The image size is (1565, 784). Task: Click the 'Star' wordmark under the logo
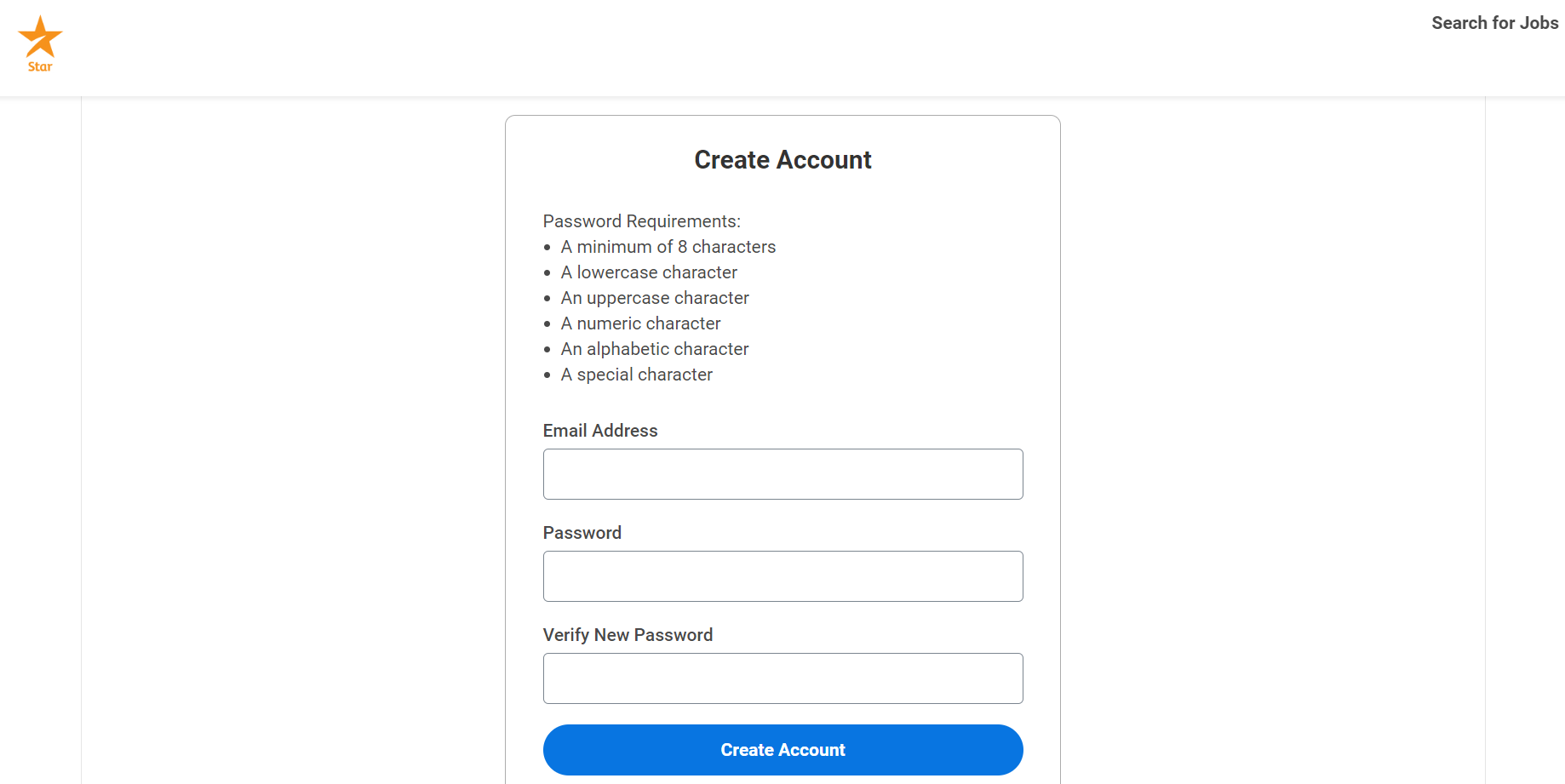tap(40, 67)
